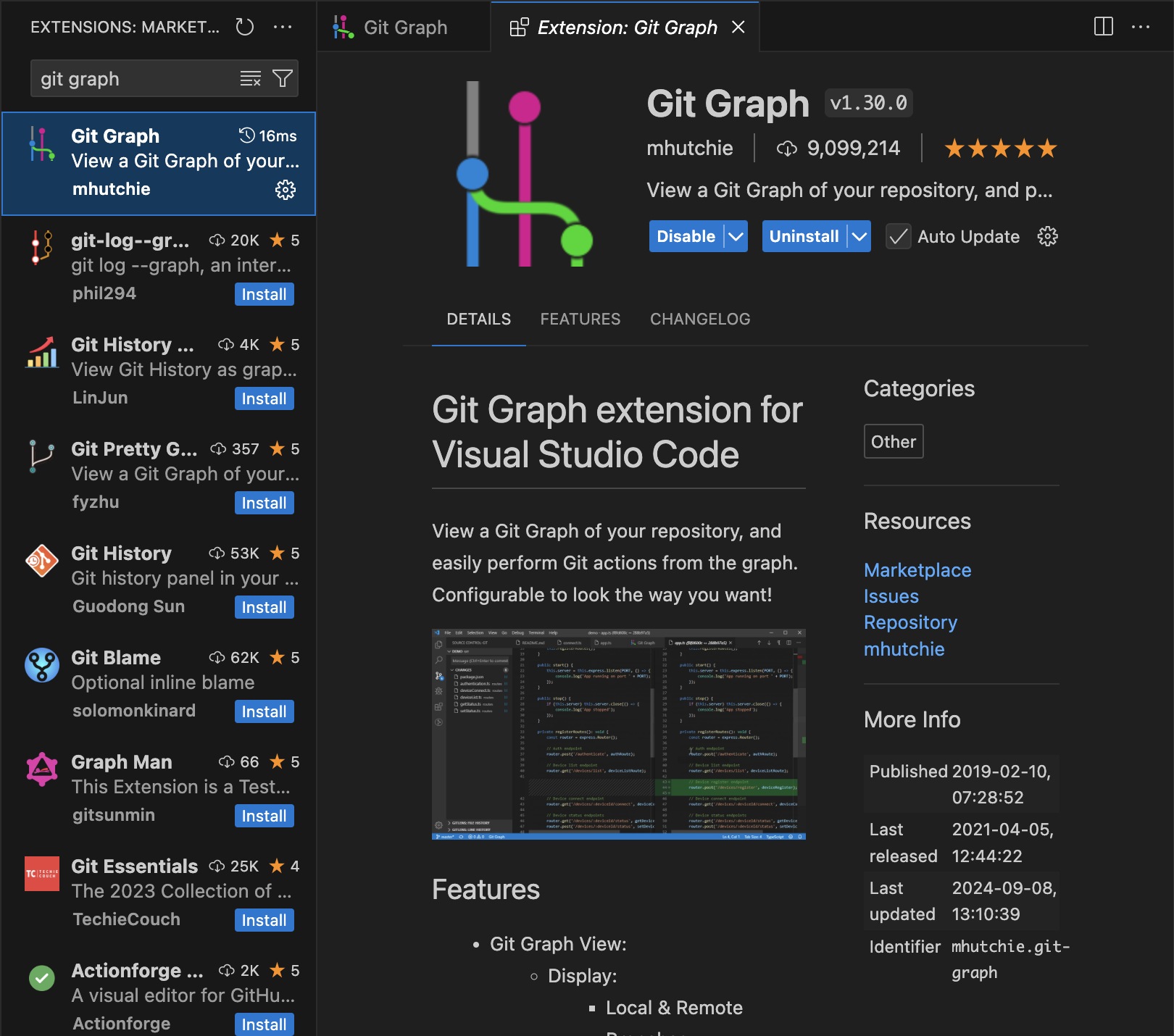Viewport: 1174px width, 1036px height.
Task: Select the Git Essentials extension title
Action: pyautogui.click(x=134, y=866)
